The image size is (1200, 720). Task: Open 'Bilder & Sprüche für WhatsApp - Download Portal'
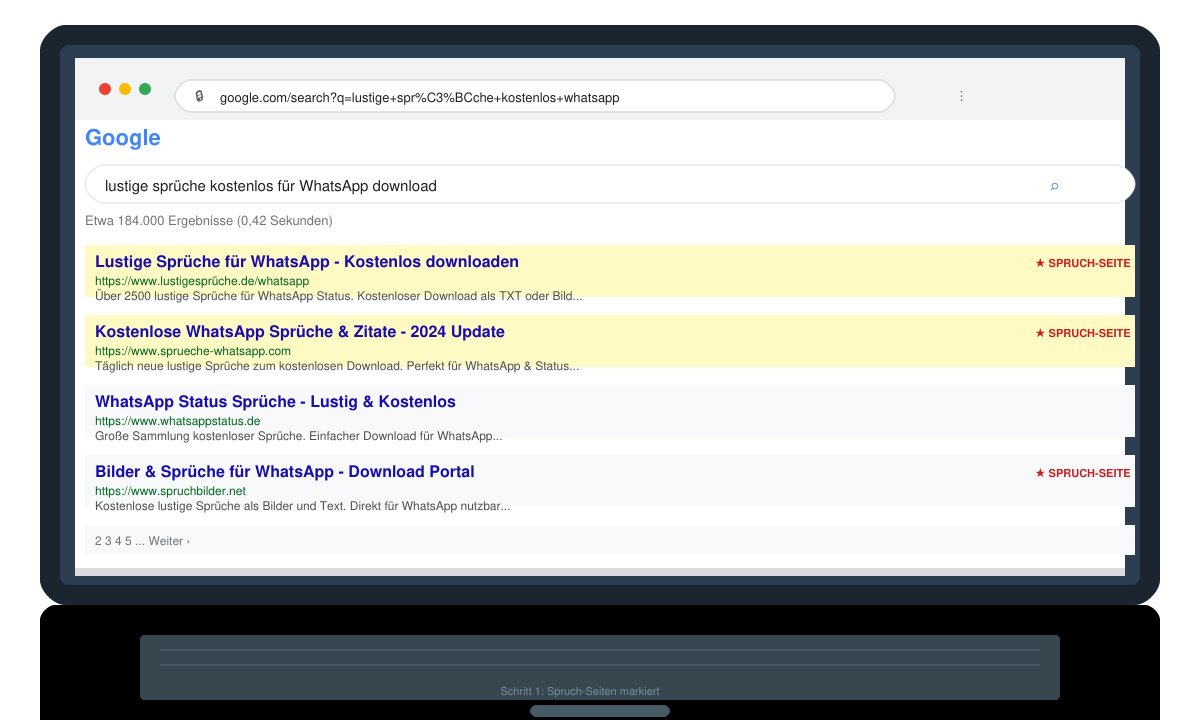pyautogui.click(x=285, y=472)
